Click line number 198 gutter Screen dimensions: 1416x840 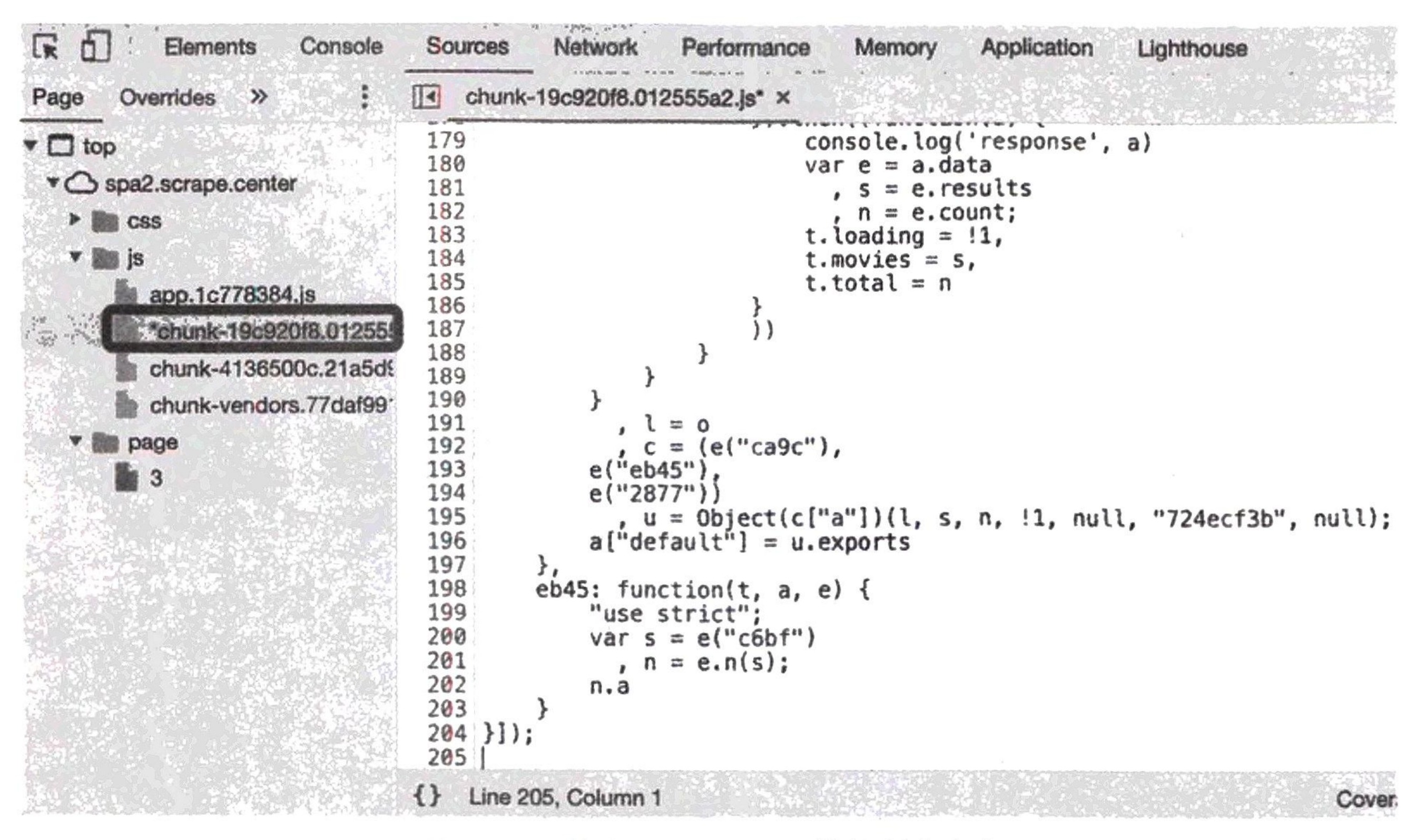[x=446, y=589]
